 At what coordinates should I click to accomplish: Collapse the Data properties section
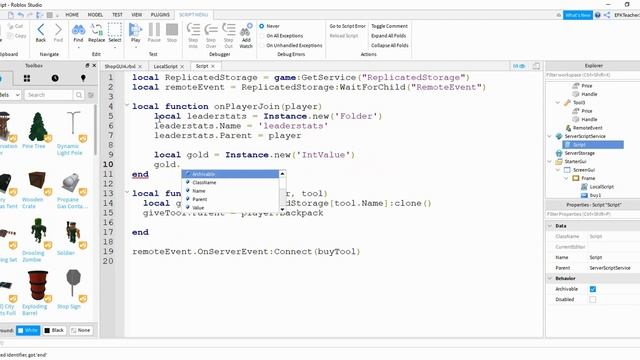(x=550, y=226)
